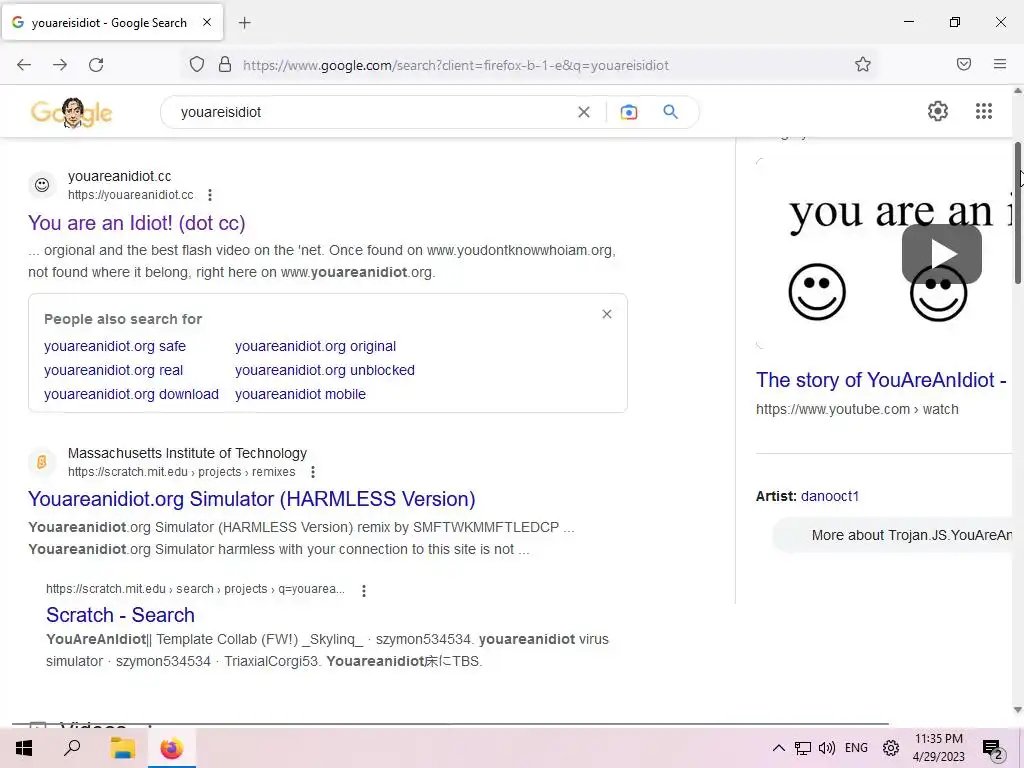Search for 'youareanidiot.org download'

pos(131,394)
